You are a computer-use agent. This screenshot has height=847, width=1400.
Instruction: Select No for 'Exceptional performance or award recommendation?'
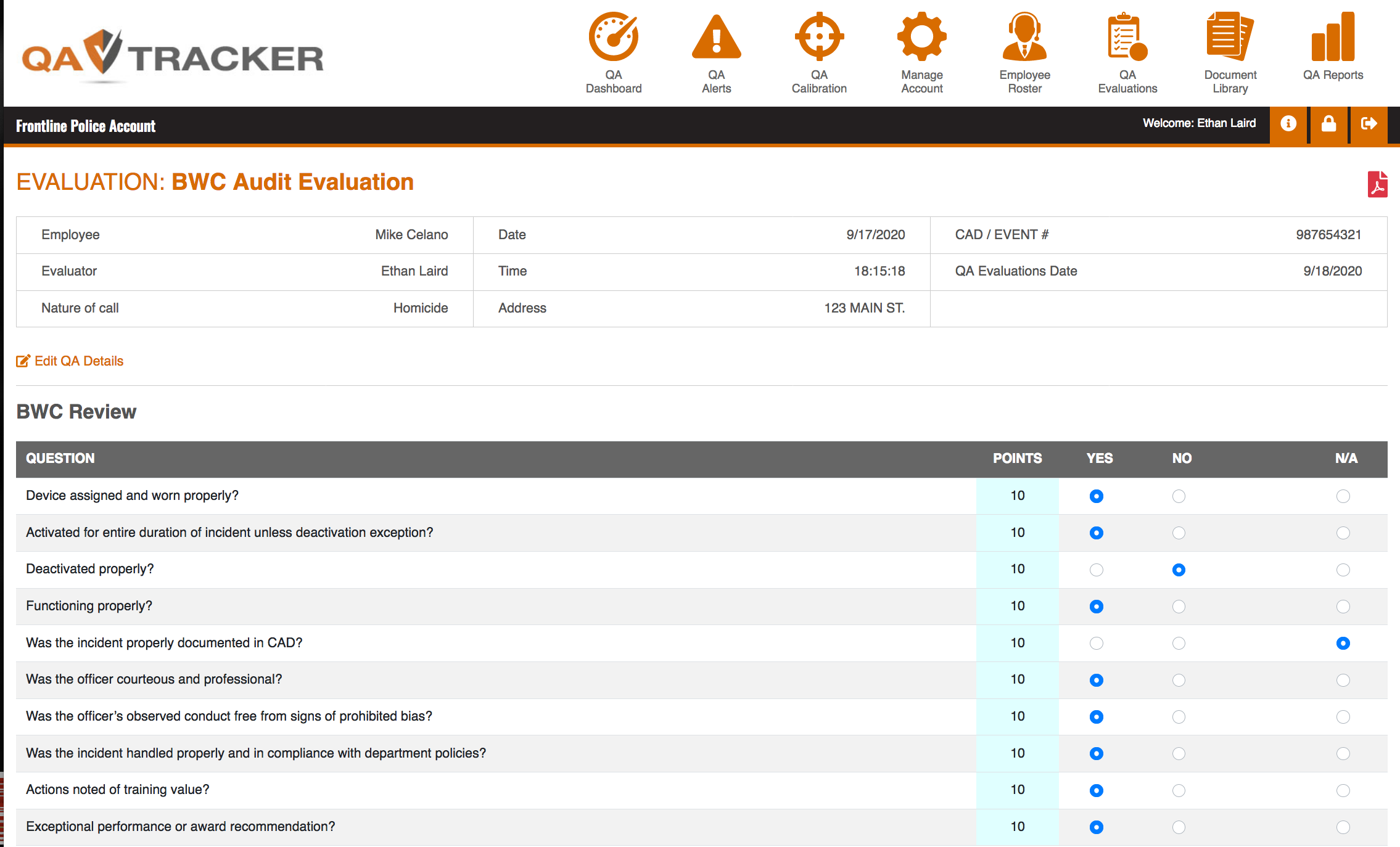[1179, 827]
